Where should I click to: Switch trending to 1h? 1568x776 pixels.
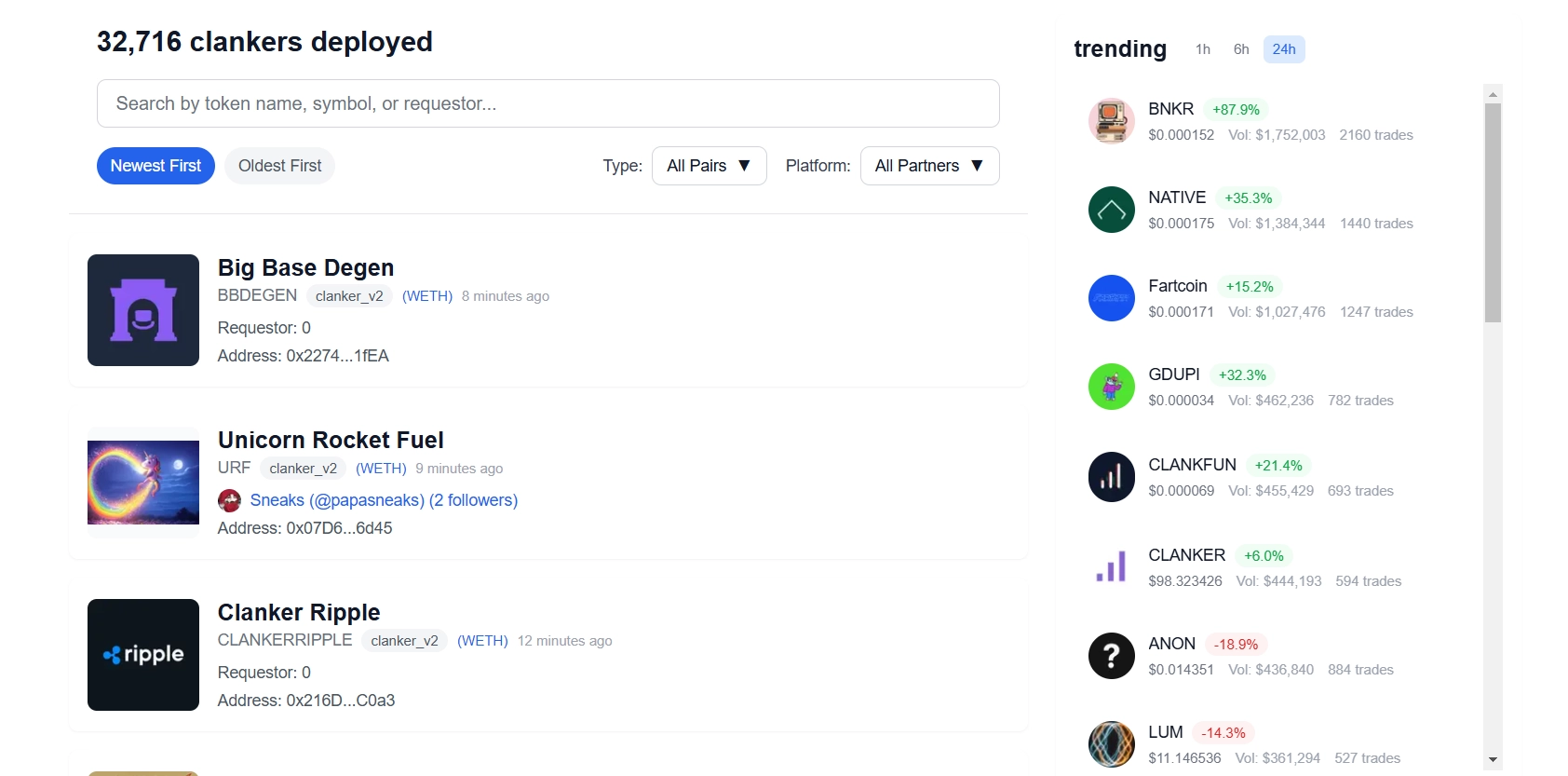click(x=1203, y=49)
